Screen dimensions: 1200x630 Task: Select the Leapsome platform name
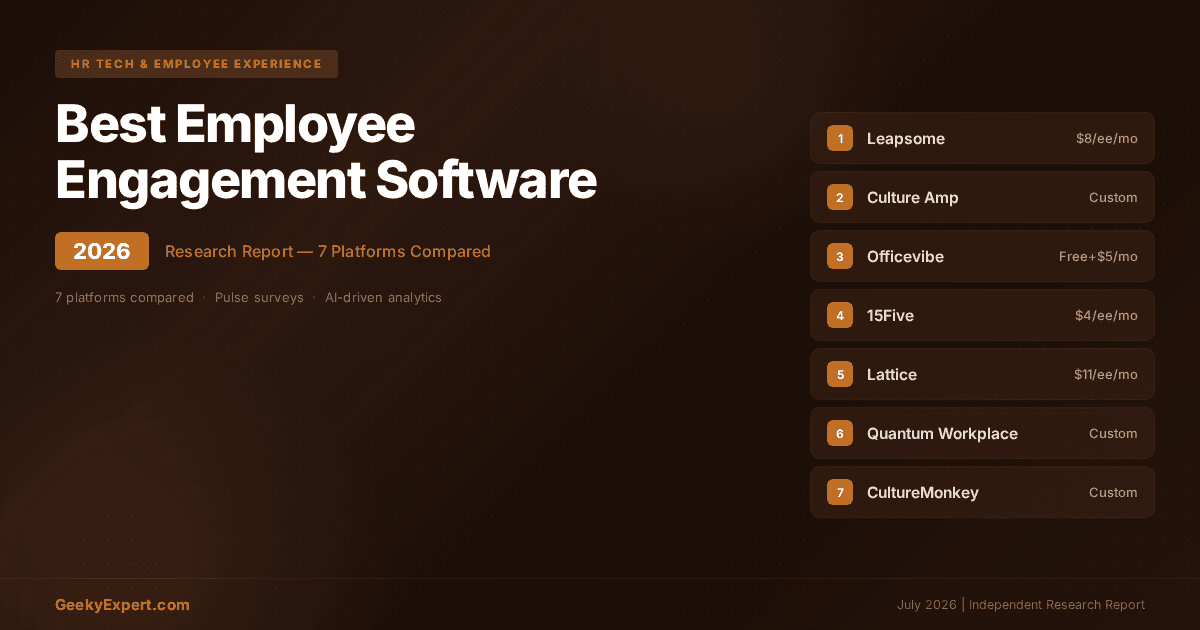click(x=906, y=138)
